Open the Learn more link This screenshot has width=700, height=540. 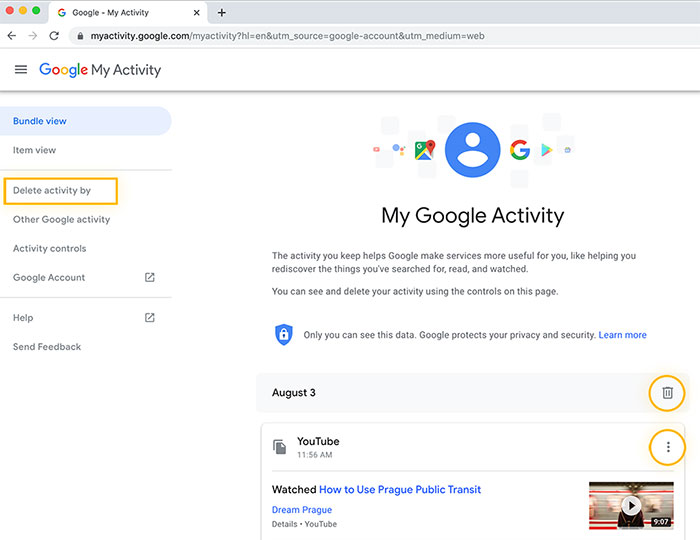[622, 335]
